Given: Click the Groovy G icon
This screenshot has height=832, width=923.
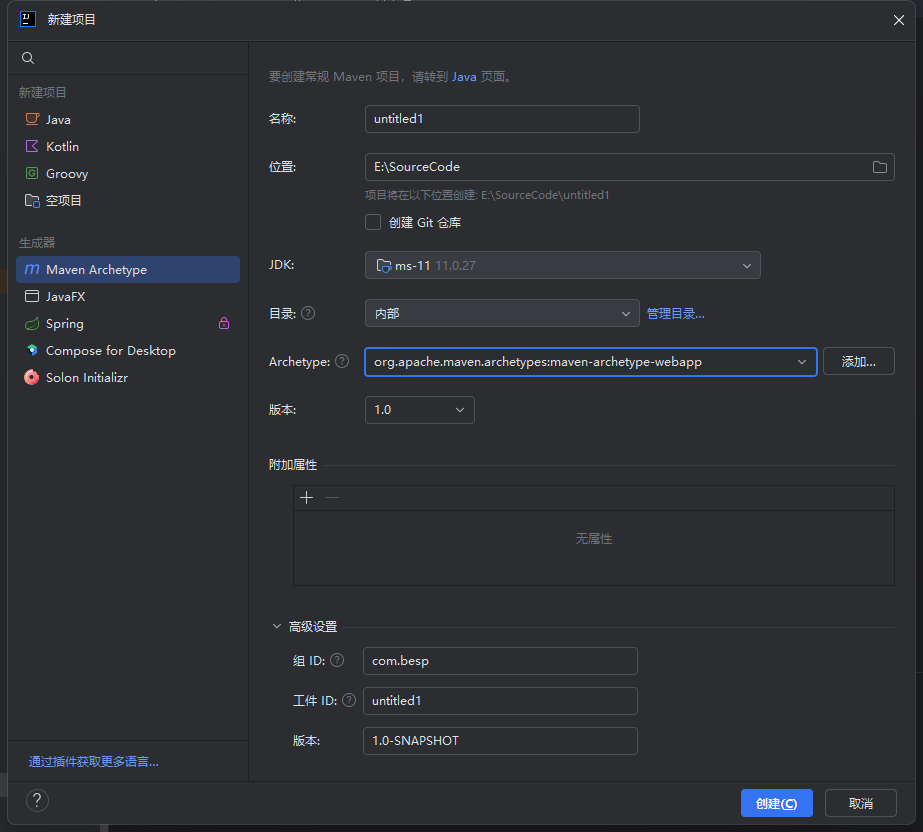Looking at the screenshot, I should pos(32,173).
